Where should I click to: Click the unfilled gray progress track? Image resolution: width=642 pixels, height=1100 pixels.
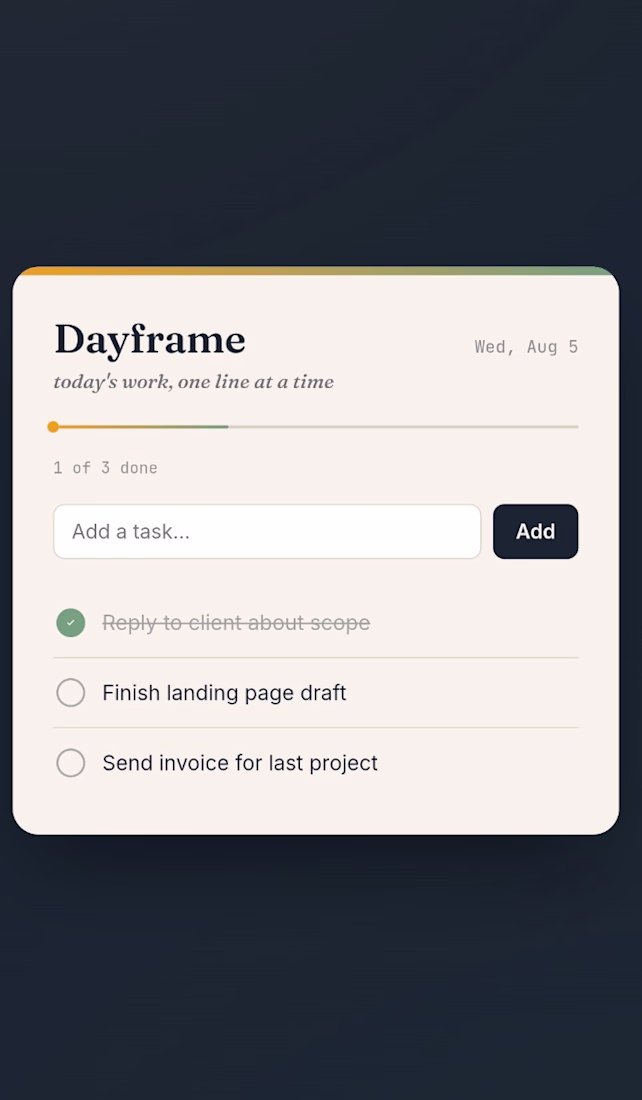(403, 427)
